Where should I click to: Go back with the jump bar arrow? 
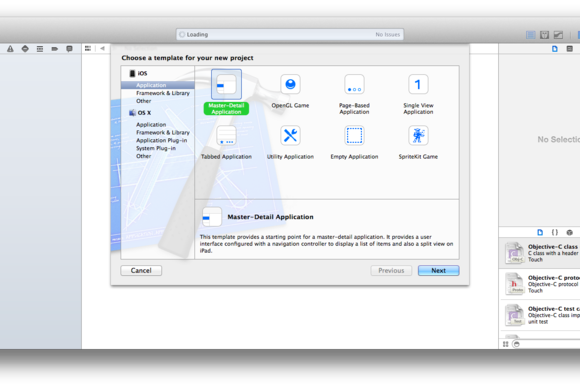click(102, 48)
